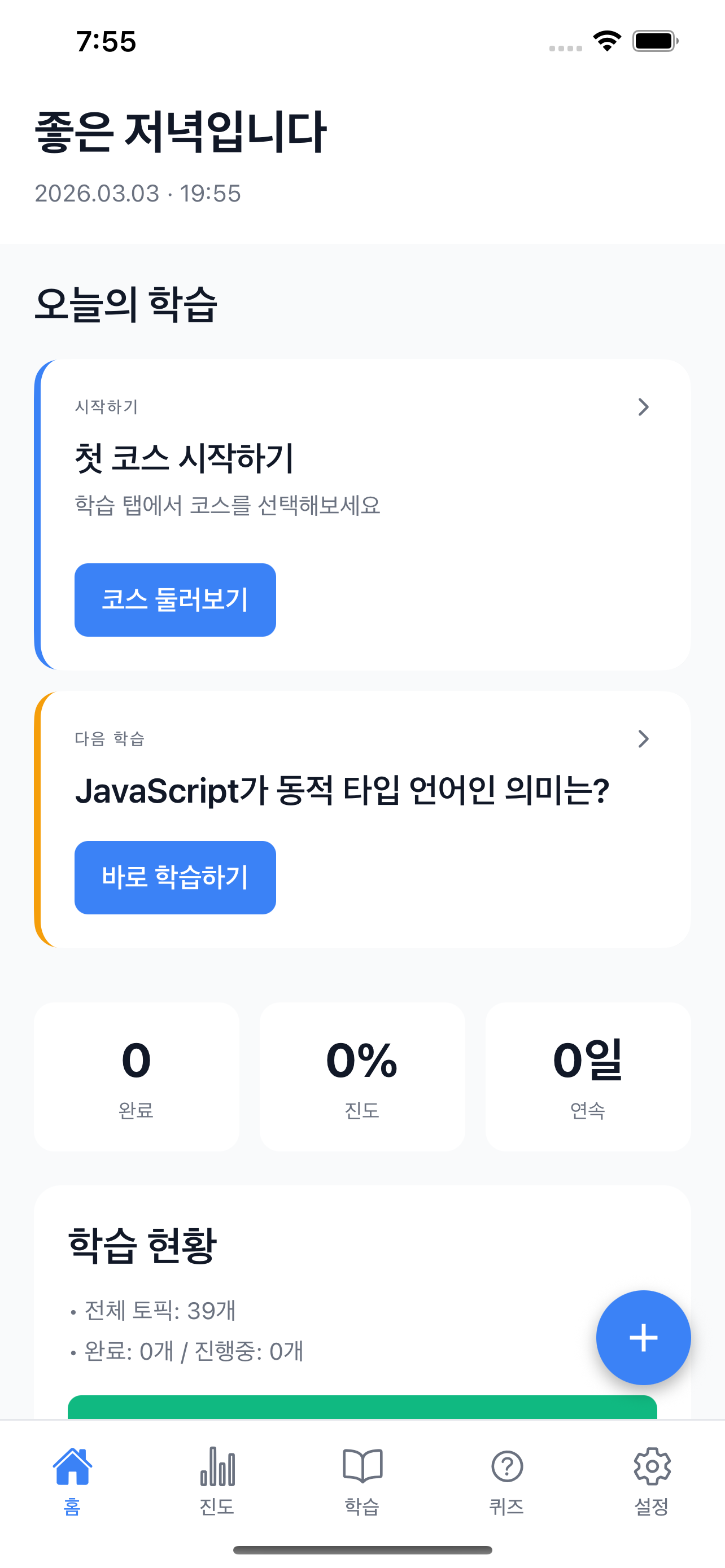Expand chevron on 다음 학습 card
Viewport: 725px width, 1568px height.
(643, 738)
